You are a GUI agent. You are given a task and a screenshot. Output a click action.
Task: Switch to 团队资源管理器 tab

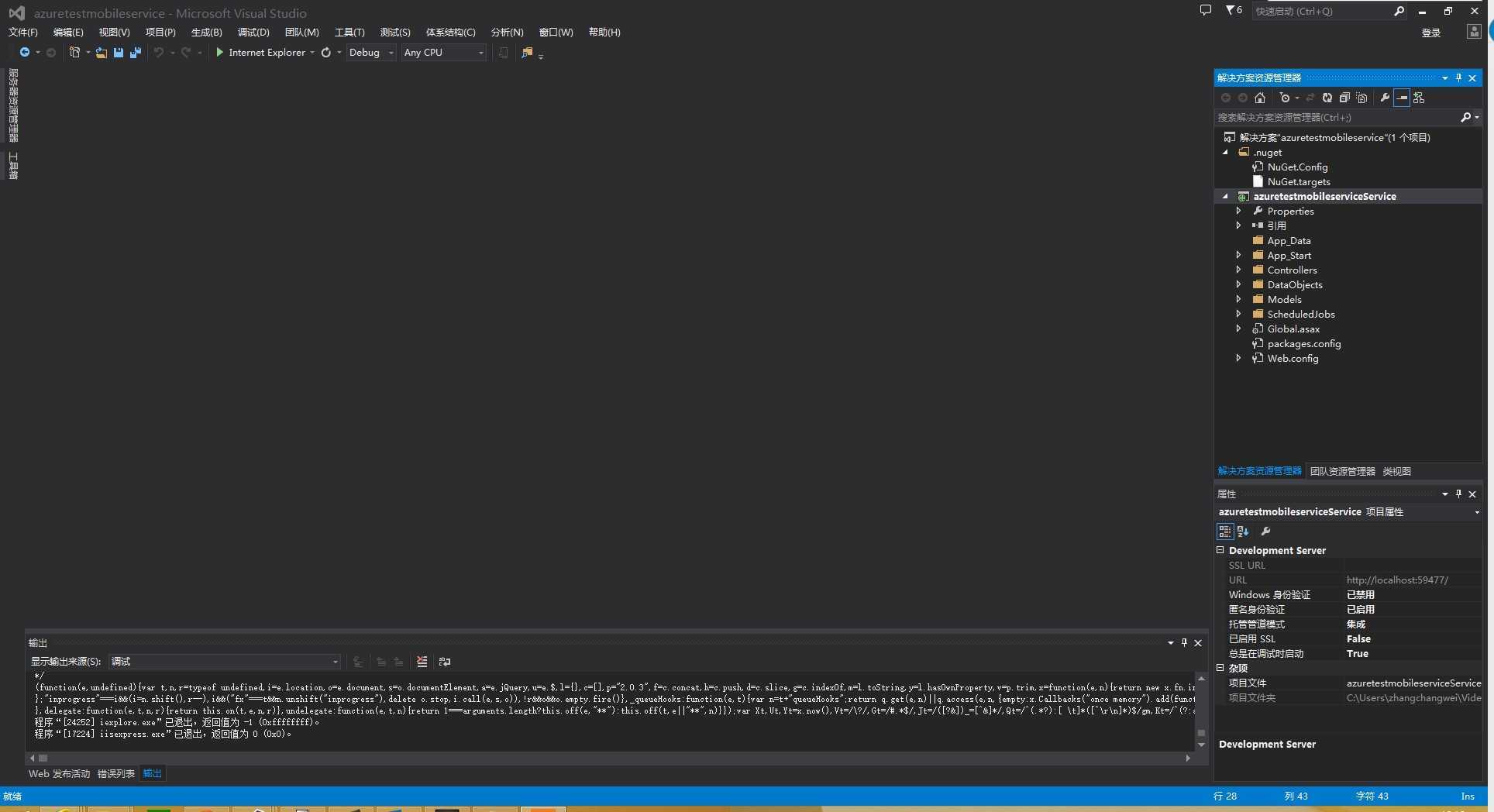pyautogui.click(x=1342, y=471)
